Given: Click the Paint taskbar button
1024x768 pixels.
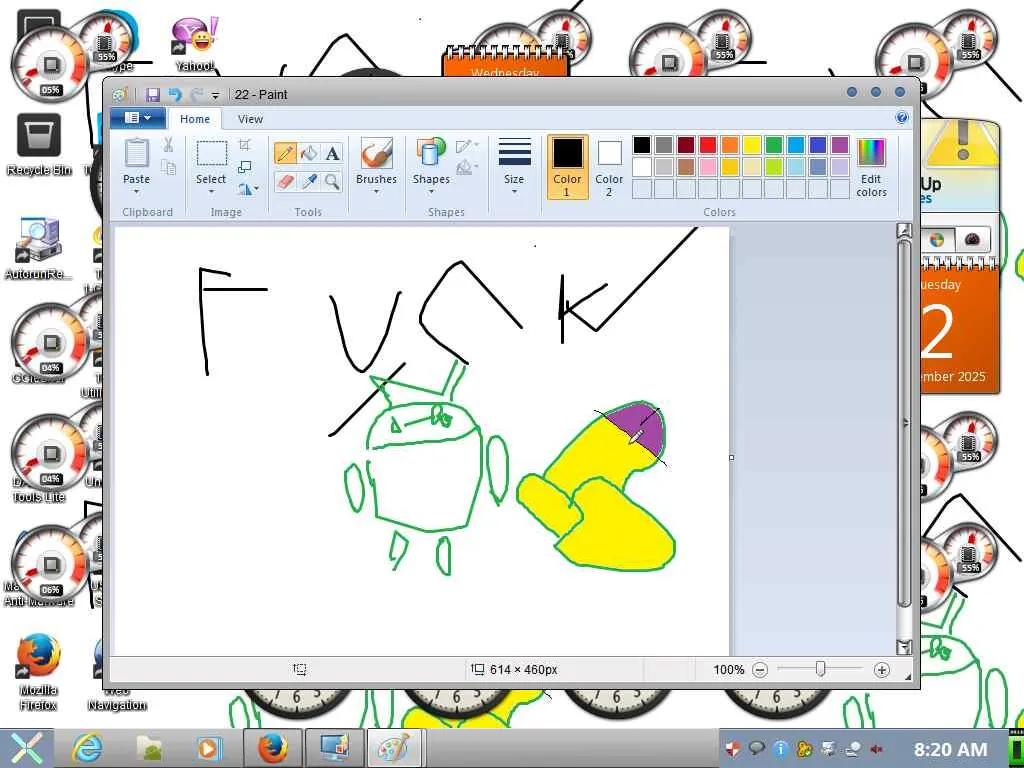Looking at the screenshot, I should point(392,748).
